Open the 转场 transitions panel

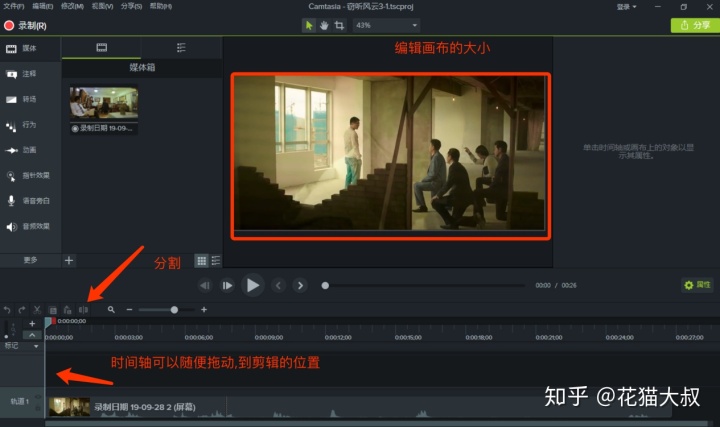coord(30,99)
